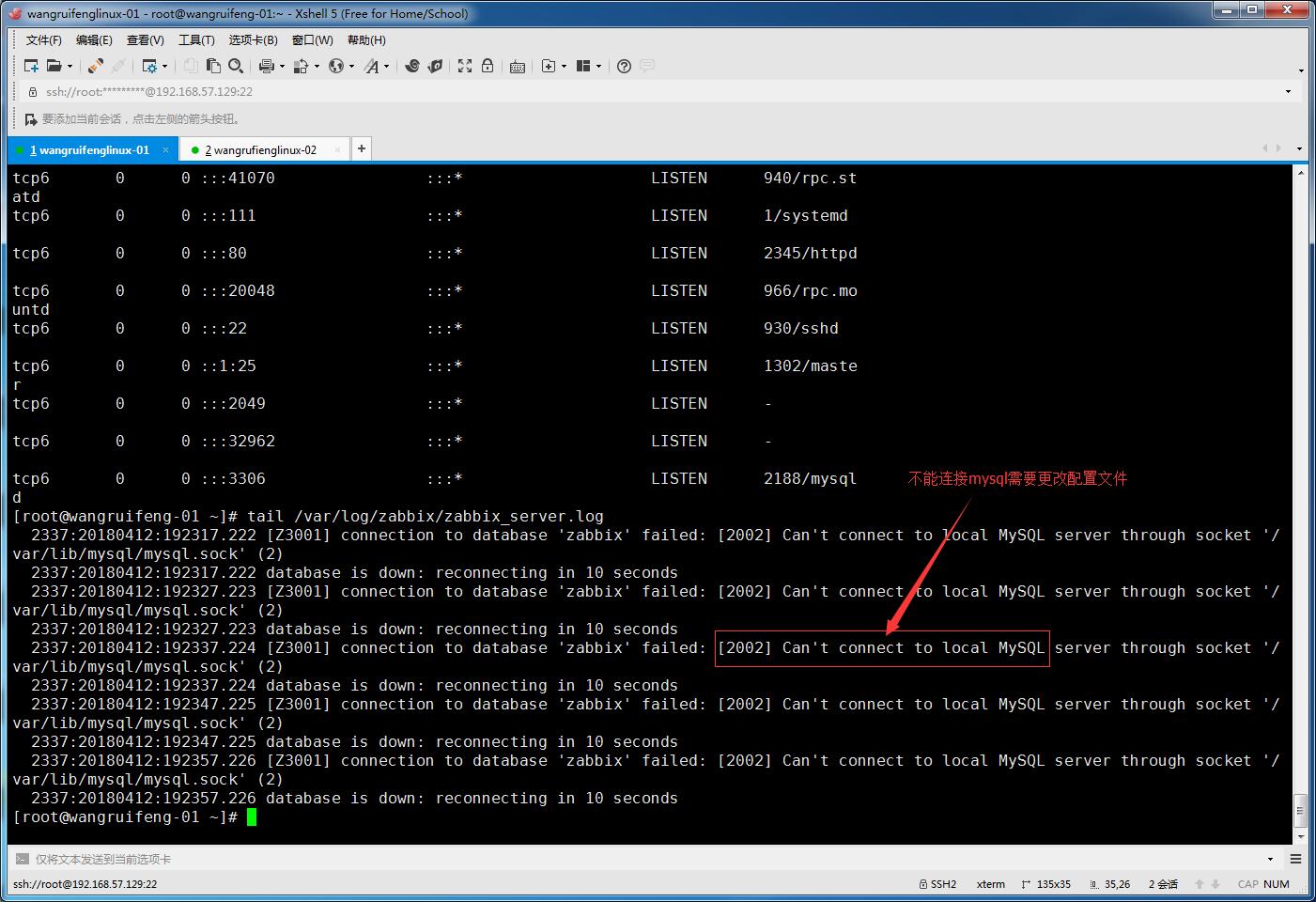Expand the Properties icon dropdown arrow

tap(164, 66)
